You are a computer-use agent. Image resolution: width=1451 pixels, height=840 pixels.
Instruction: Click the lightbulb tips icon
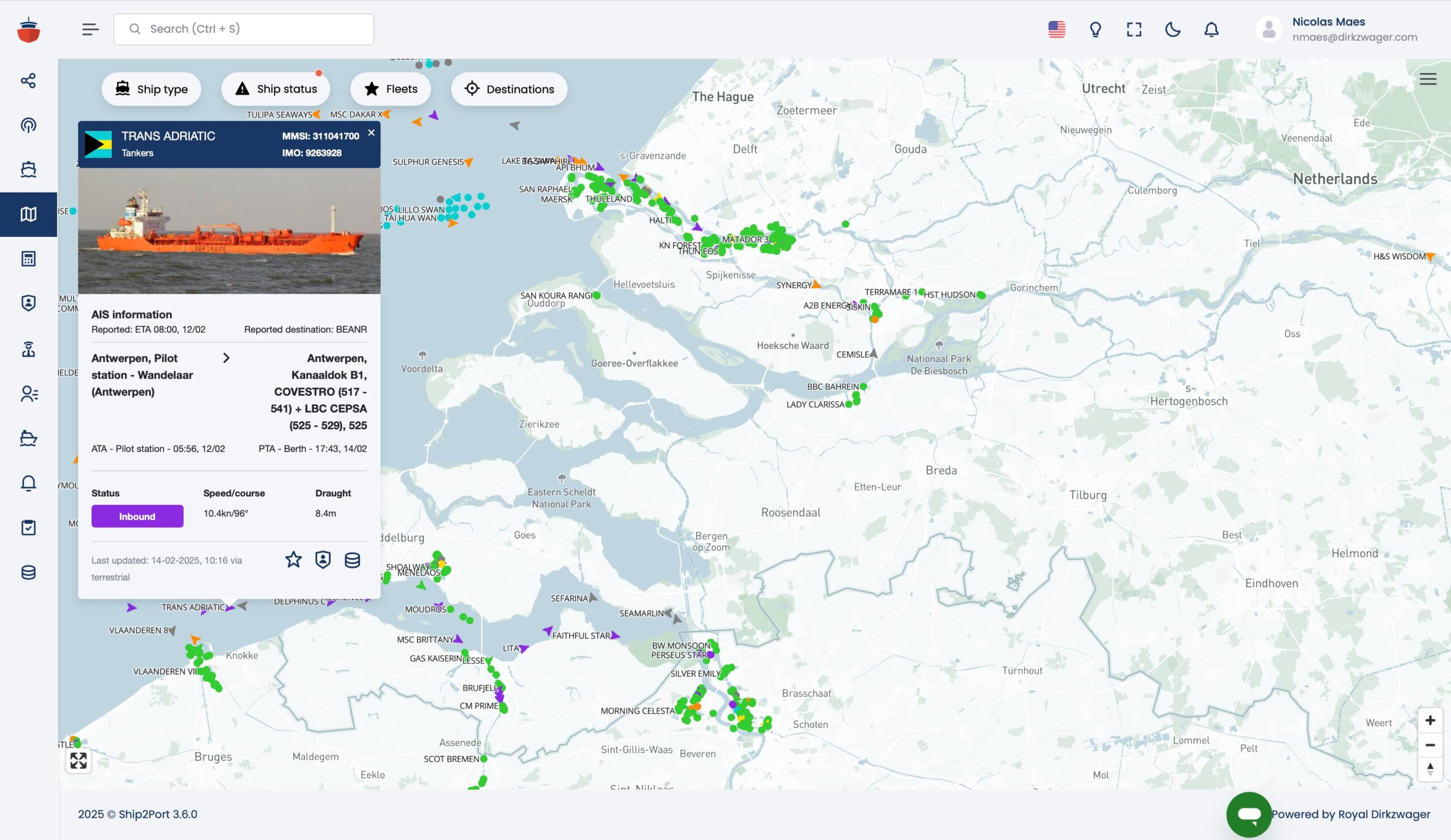1095,29
